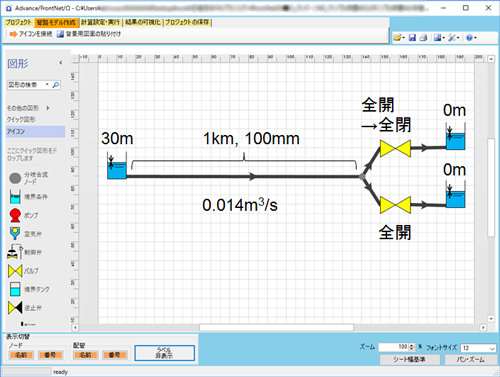
Task: Toggle pipe (配管) 名前 display button
Action: click(x=85, y=355)
